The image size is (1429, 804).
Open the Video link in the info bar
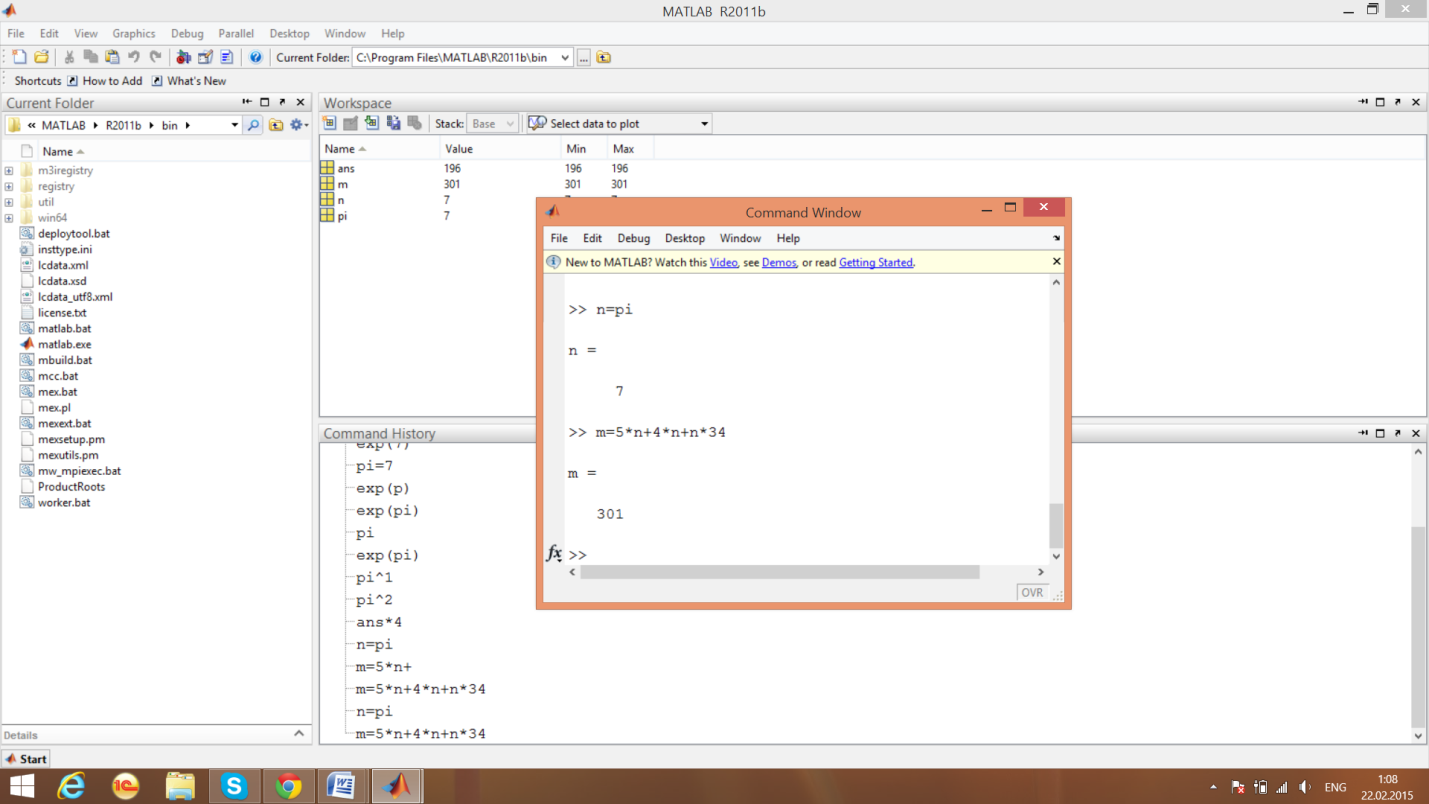(723, 262)
